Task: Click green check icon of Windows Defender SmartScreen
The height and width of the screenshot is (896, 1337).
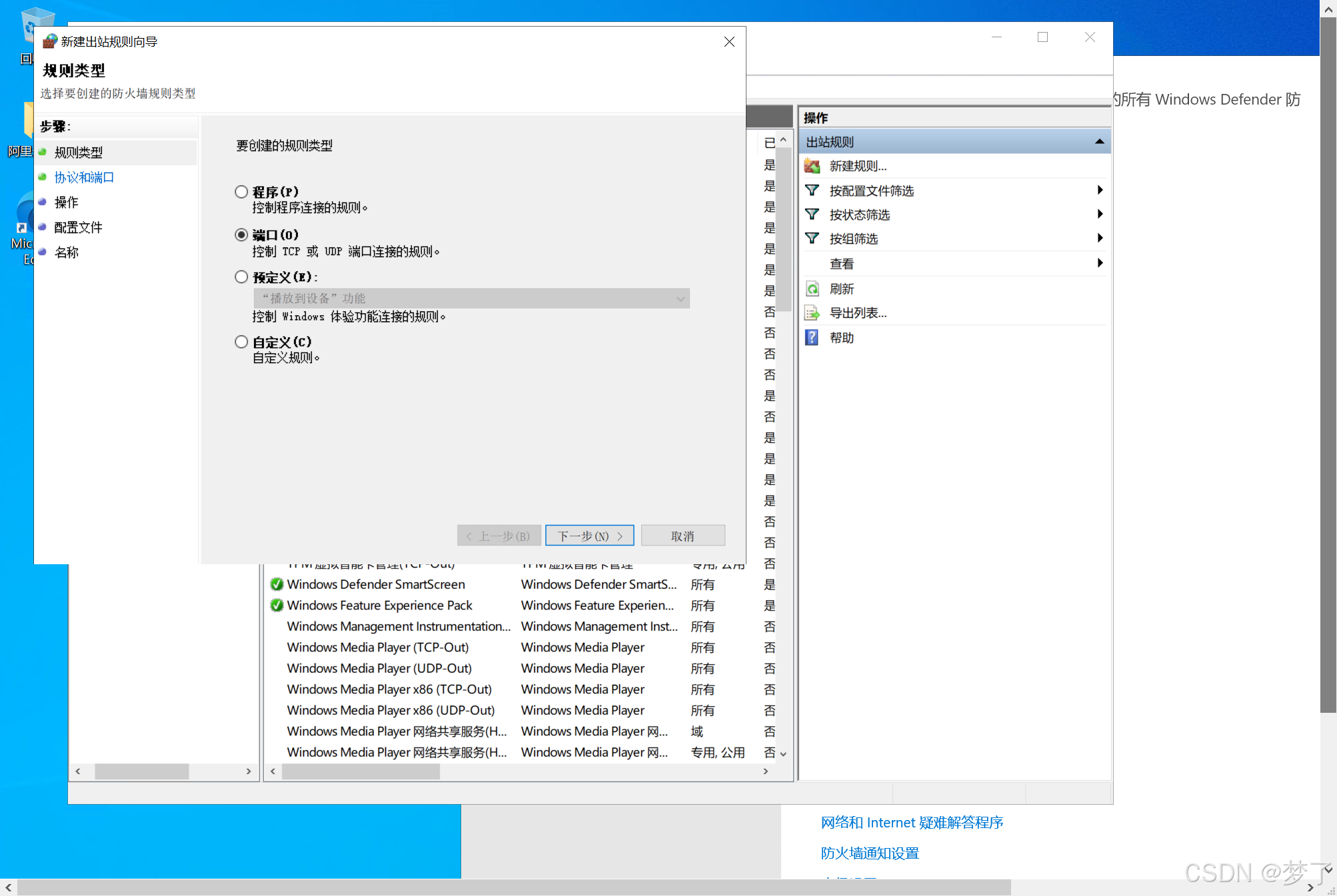Action: [277, 584]
